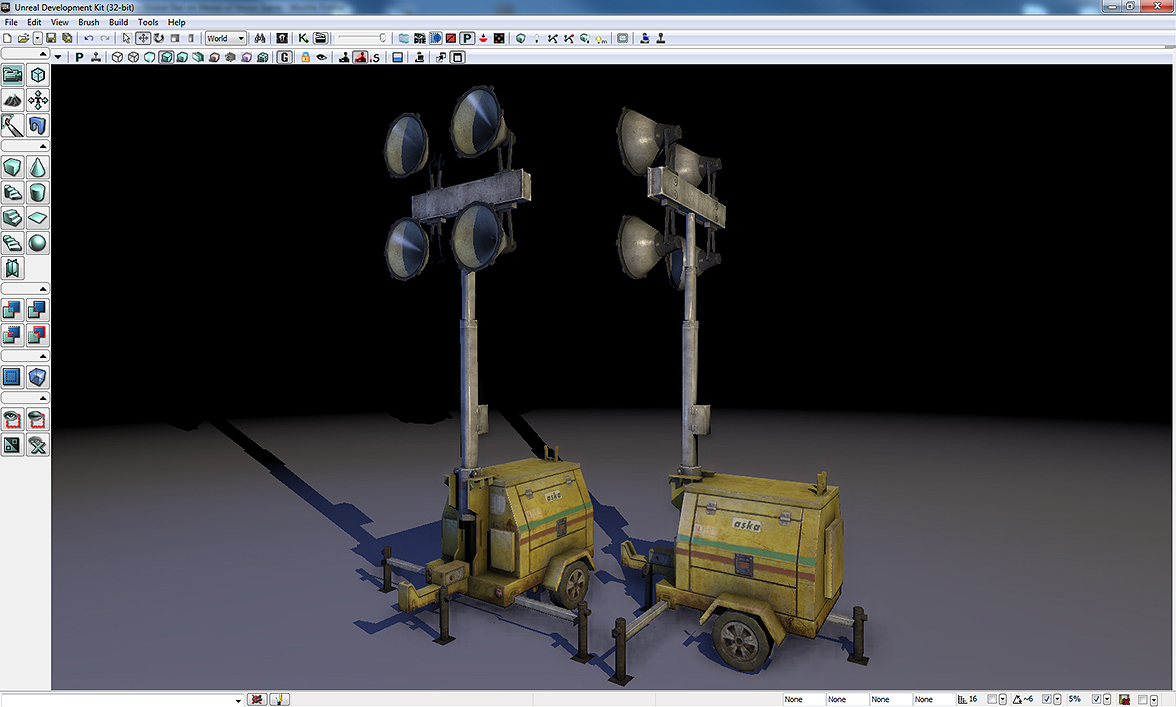Toggle scale snapping checkbox next to 5%
Screen dimensions: 1176x707
coord(1096,699)
